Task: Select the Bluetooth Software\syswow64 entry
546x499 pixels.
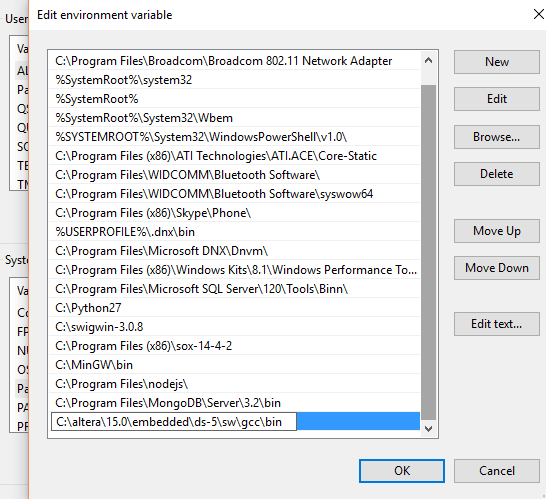Action: click(x=234, y=194)
